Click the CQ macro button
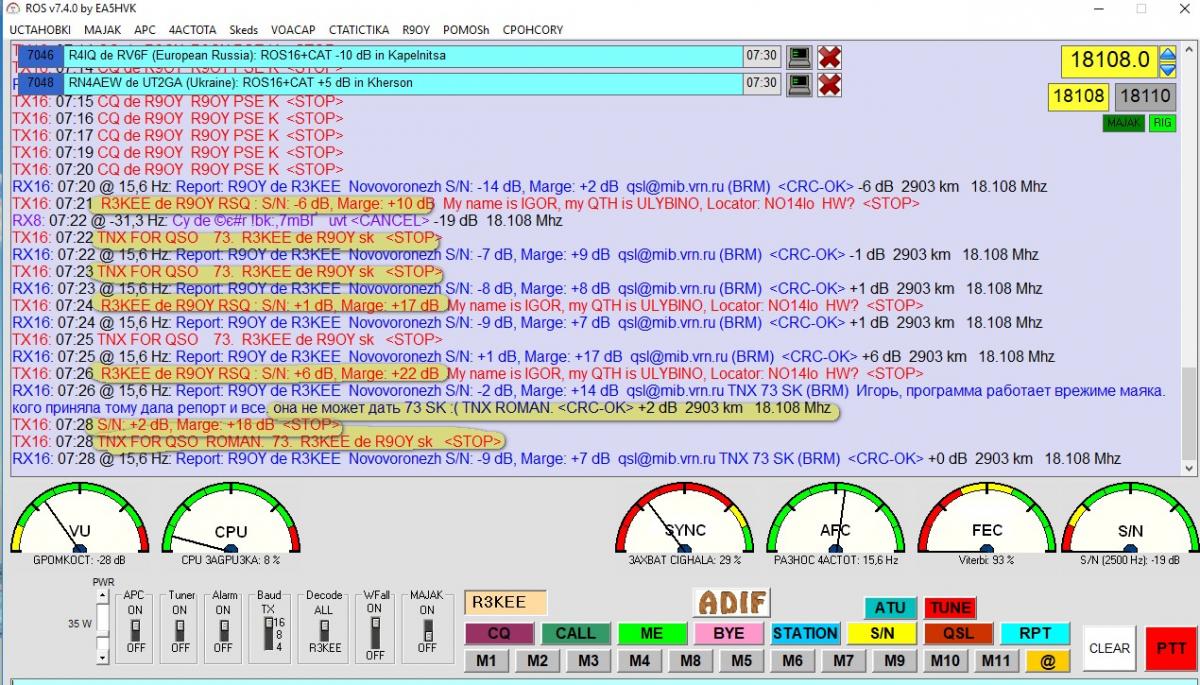Image resolution: width=1200 pixels, height=685 pixels. tap(498, 633)
